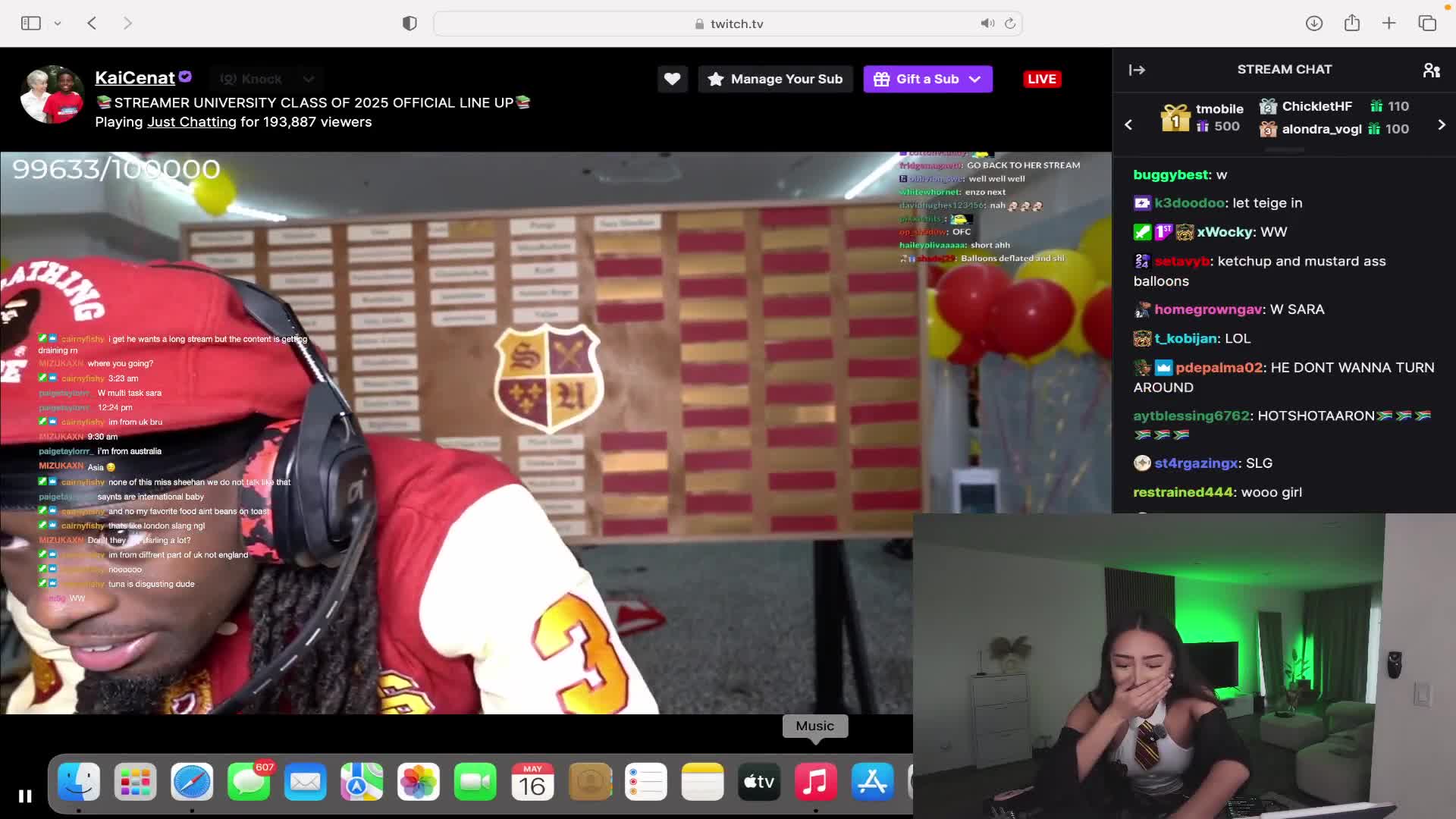Open Messages with 607 badge
The height and width of the screenshot is (819, 1456).
[x=249, y=782]
